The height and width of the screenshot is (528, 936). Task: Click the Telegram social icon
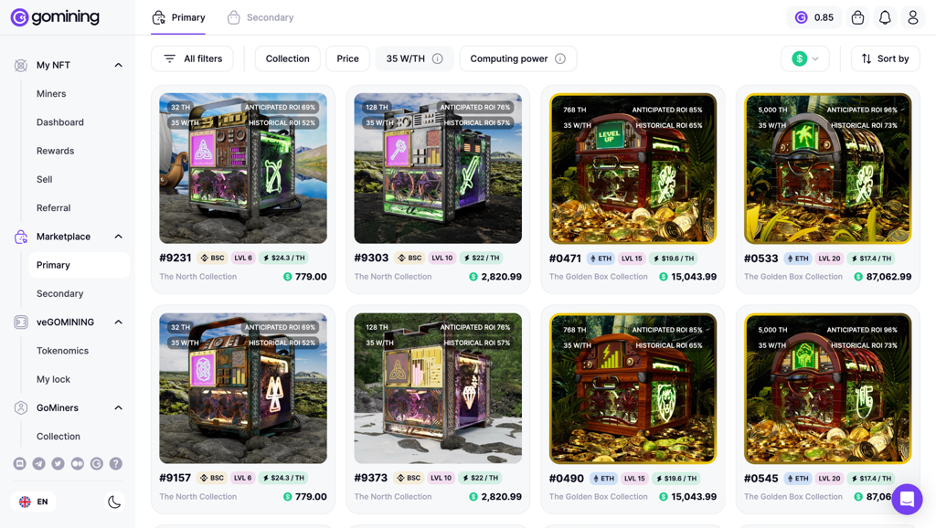pyautogui.click(x=39, y=464)
